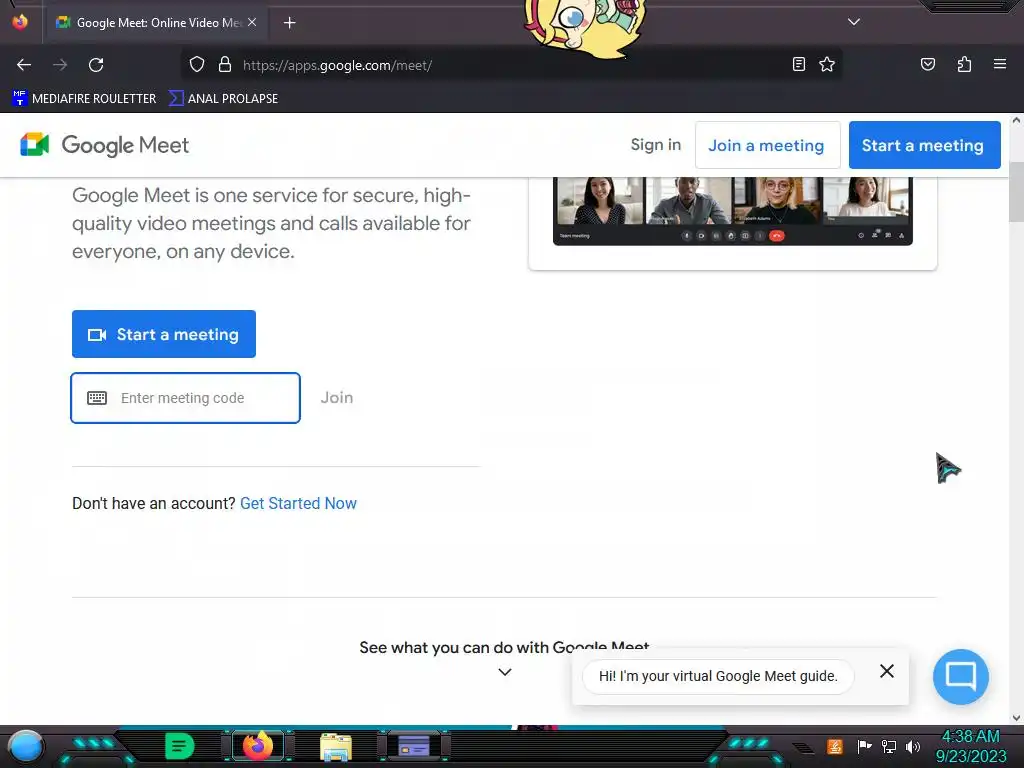
Task: Open the Get Started Now link
Action: click(298, 504)
